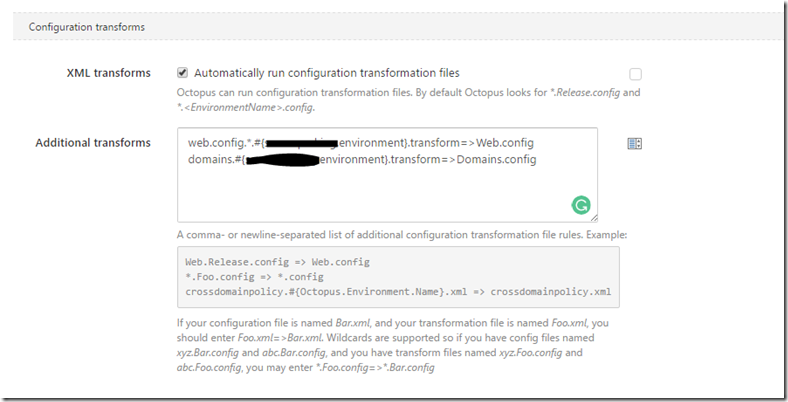The height and width of the screenshot is (402, 788).
Task: Click the 'Automatically run configuration transformation files' label
Action: 327,73
